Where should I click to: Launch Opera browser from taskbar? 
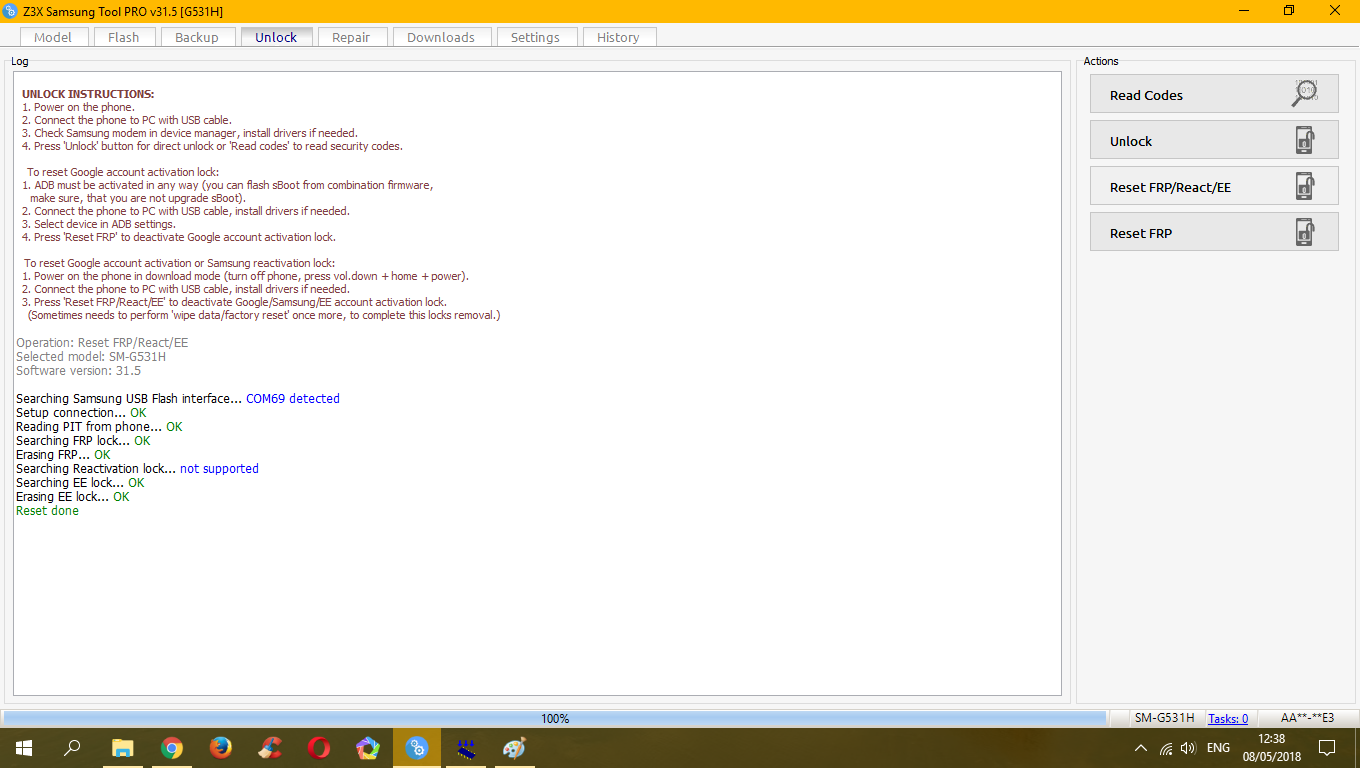[319, 747]
